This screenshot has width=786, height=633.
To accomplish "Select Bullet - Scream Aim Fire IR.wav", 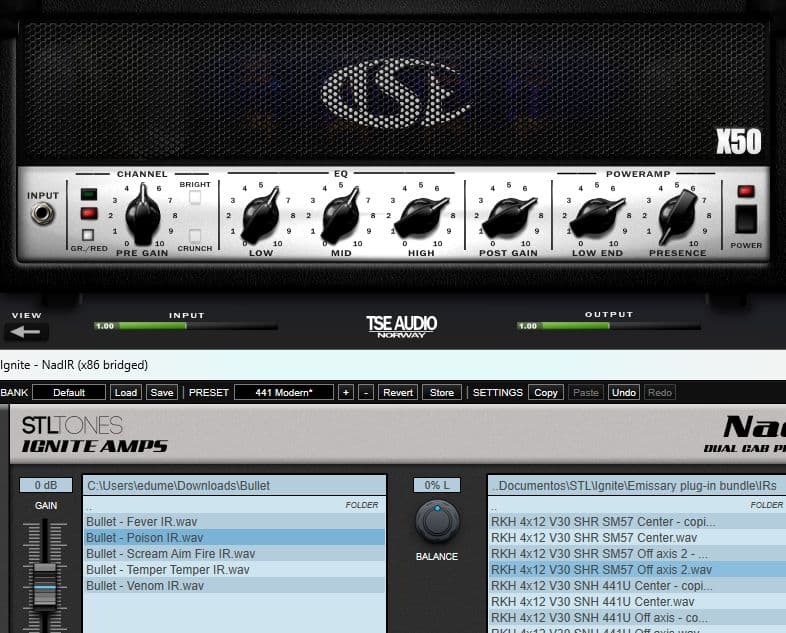I will coord(234,554).
